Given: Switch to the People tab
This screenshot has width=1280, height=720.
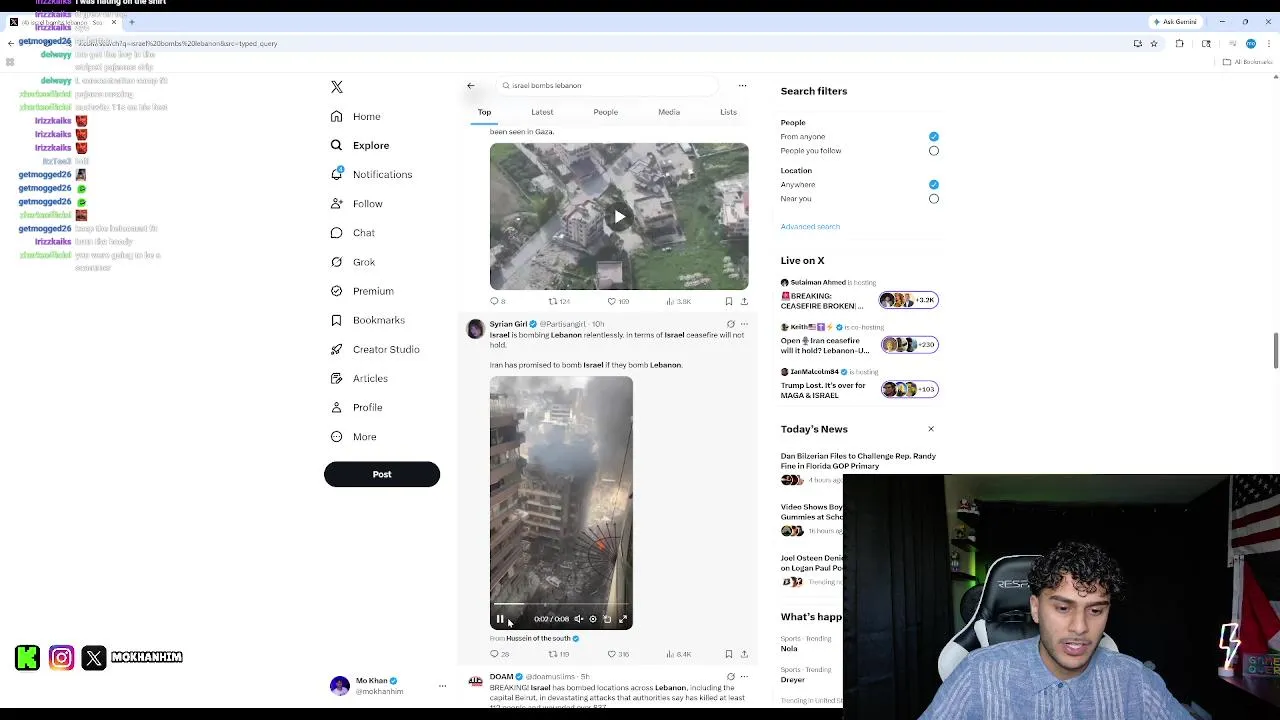Looking at the screenshot, I should point(605,112).
